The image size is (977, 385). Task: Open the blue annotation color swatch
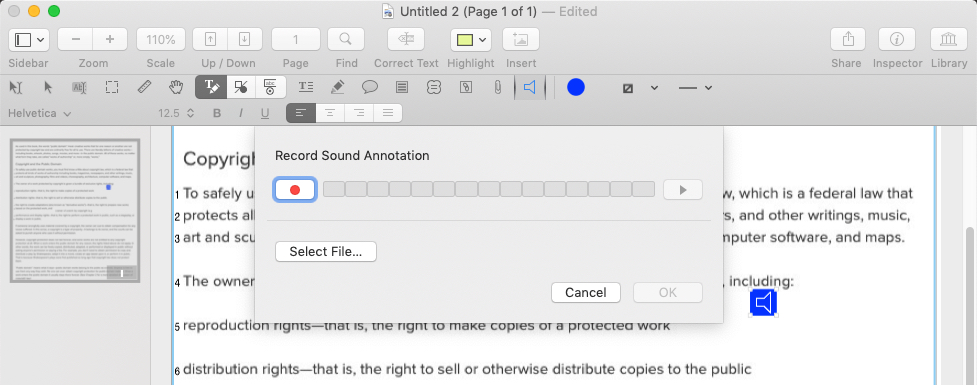click(576, 88)
